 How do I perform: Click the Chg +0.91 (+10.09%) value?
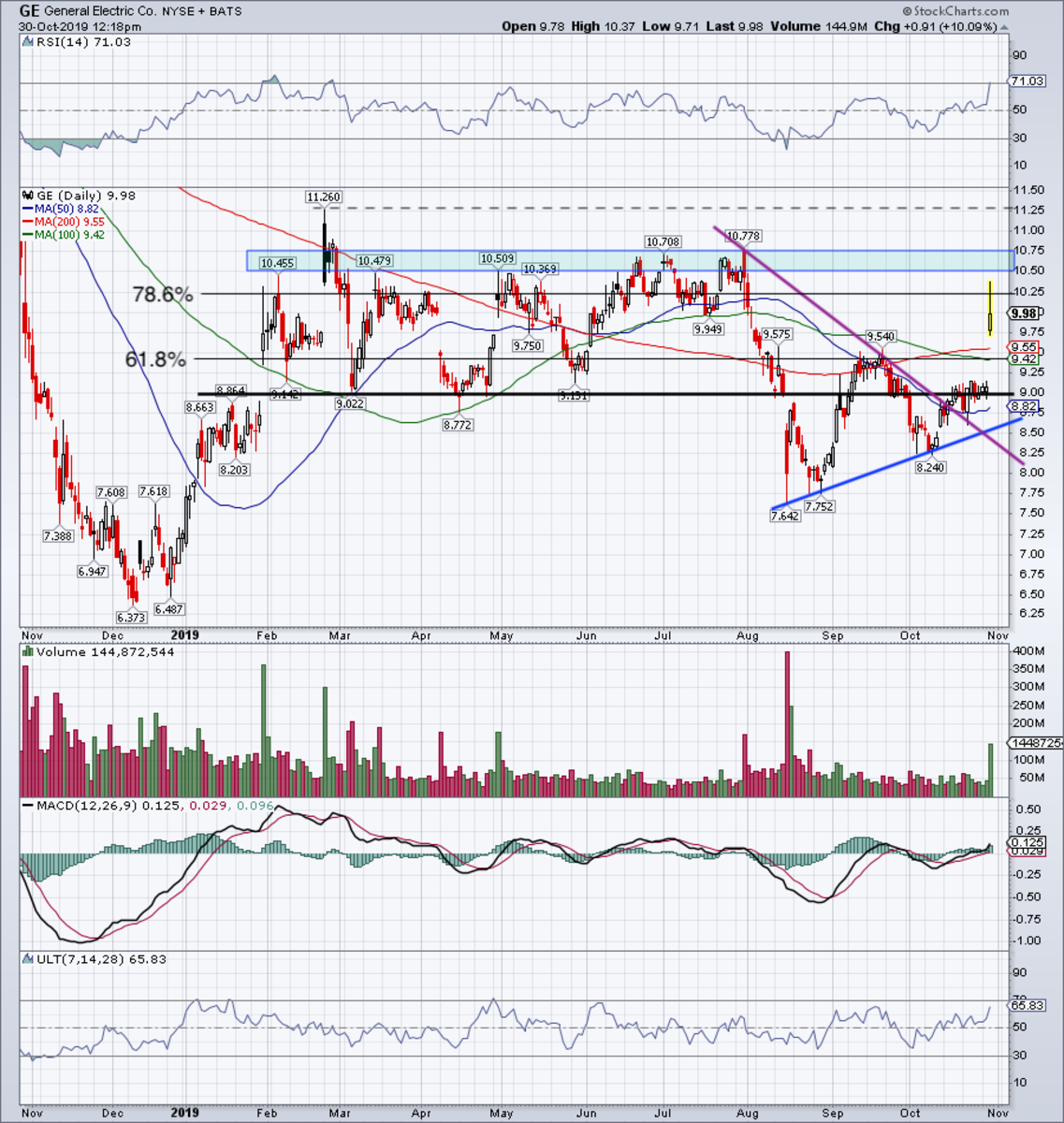tap(941, 26)
